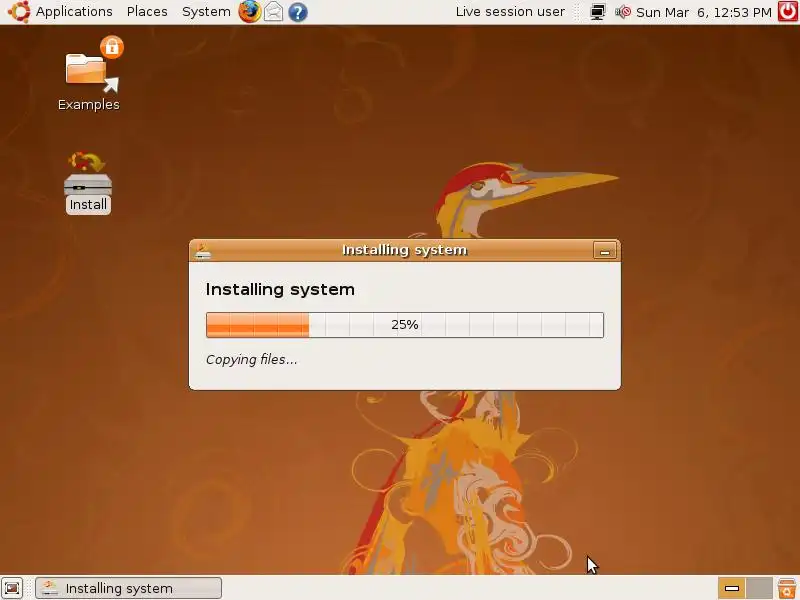This screenshot has width=800, height=600.
Task: Switch to the second workspace in the switcher
Action: (x=759, y=588)
